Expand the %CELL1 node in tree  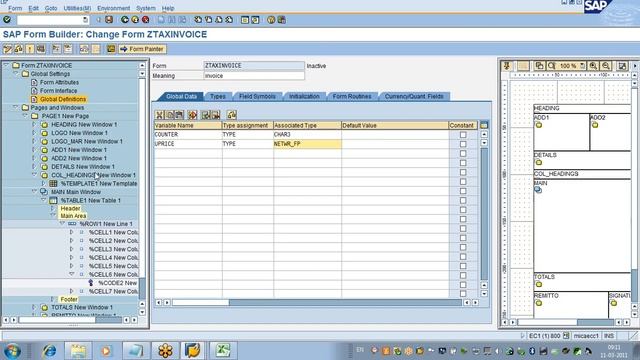point(72,232)
